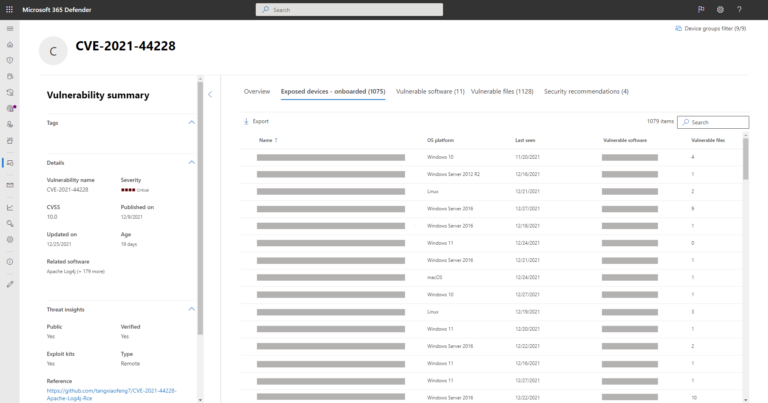
Task: Open the app launcher waffle icon
Action: click(x=10, y=9)
